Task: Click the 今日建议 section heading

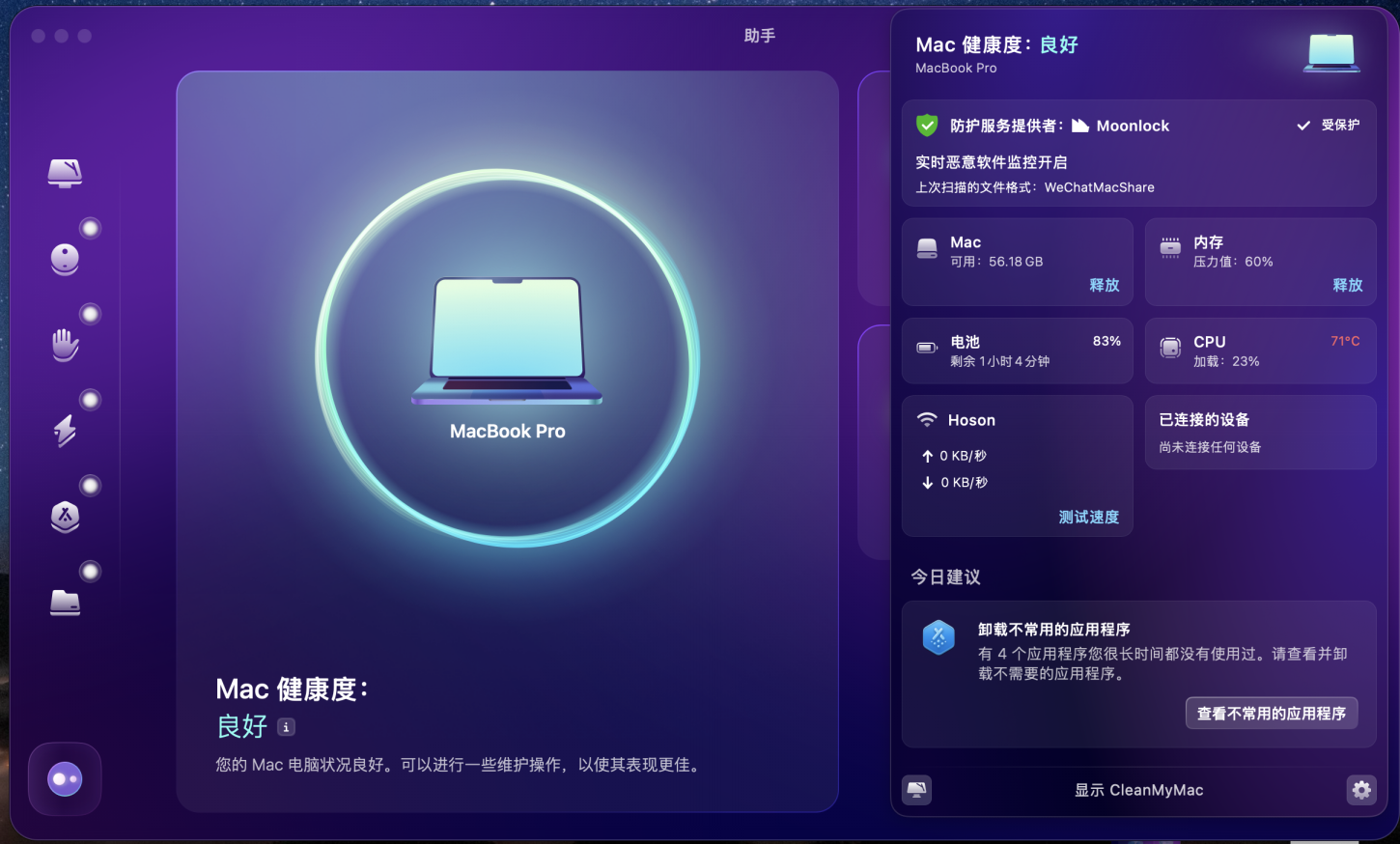Action: tap(946, 577)
